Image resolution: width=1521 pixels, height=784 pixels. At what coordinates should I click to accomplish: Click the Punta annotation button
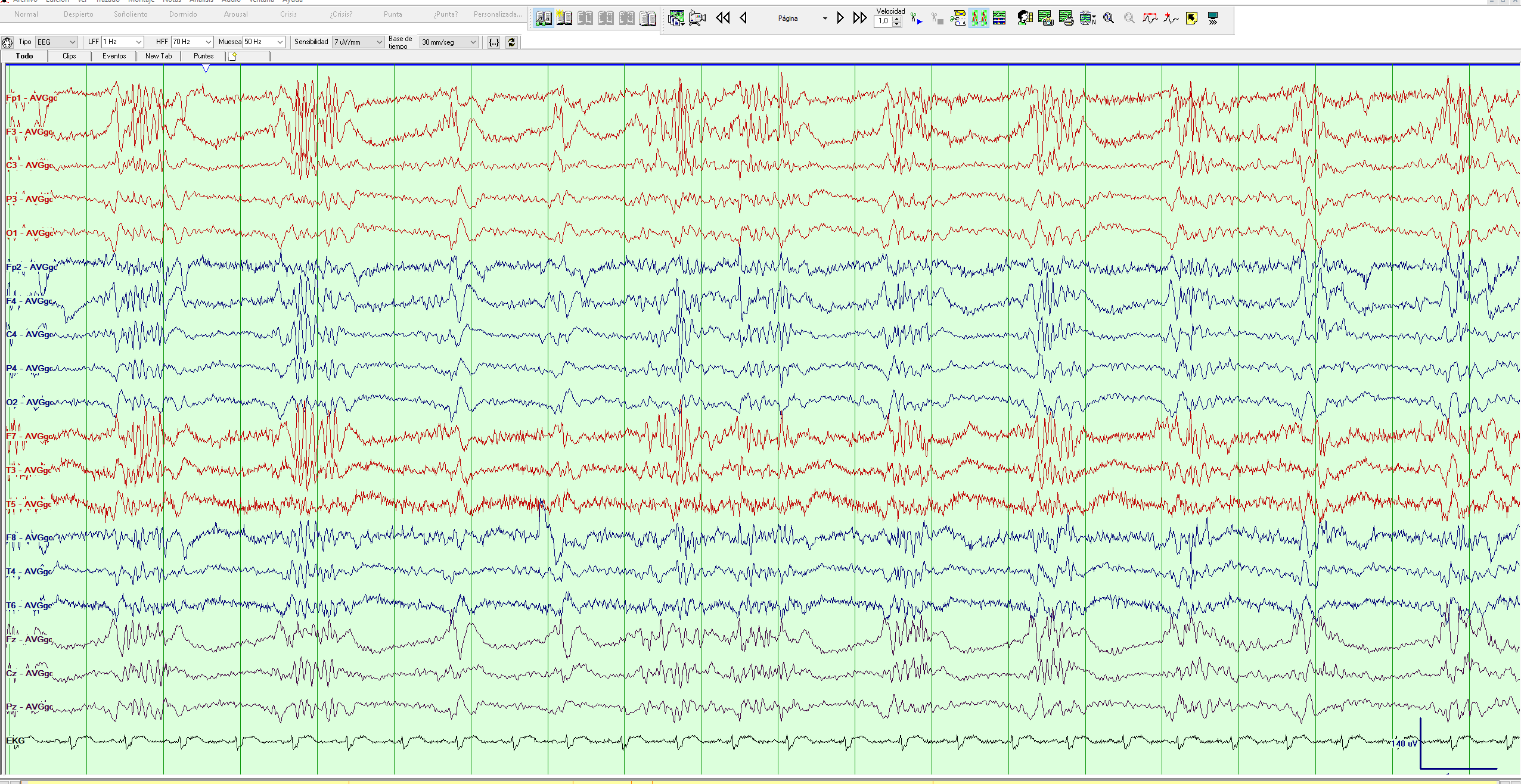point(393,14)
